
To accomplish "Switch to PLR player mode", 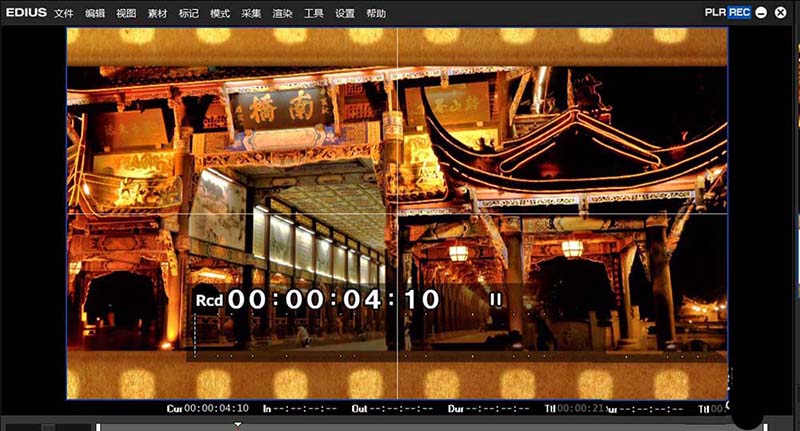I will pos(715,12).
